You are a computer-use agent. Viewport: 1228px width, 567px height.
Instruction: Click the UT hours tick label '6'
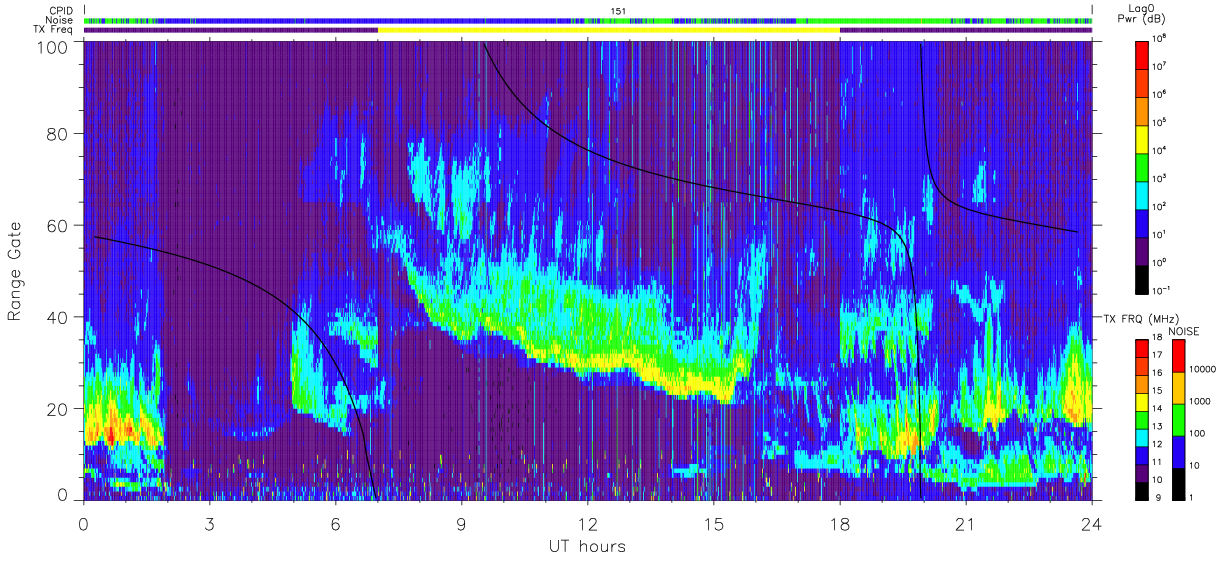tap(335, 523)
